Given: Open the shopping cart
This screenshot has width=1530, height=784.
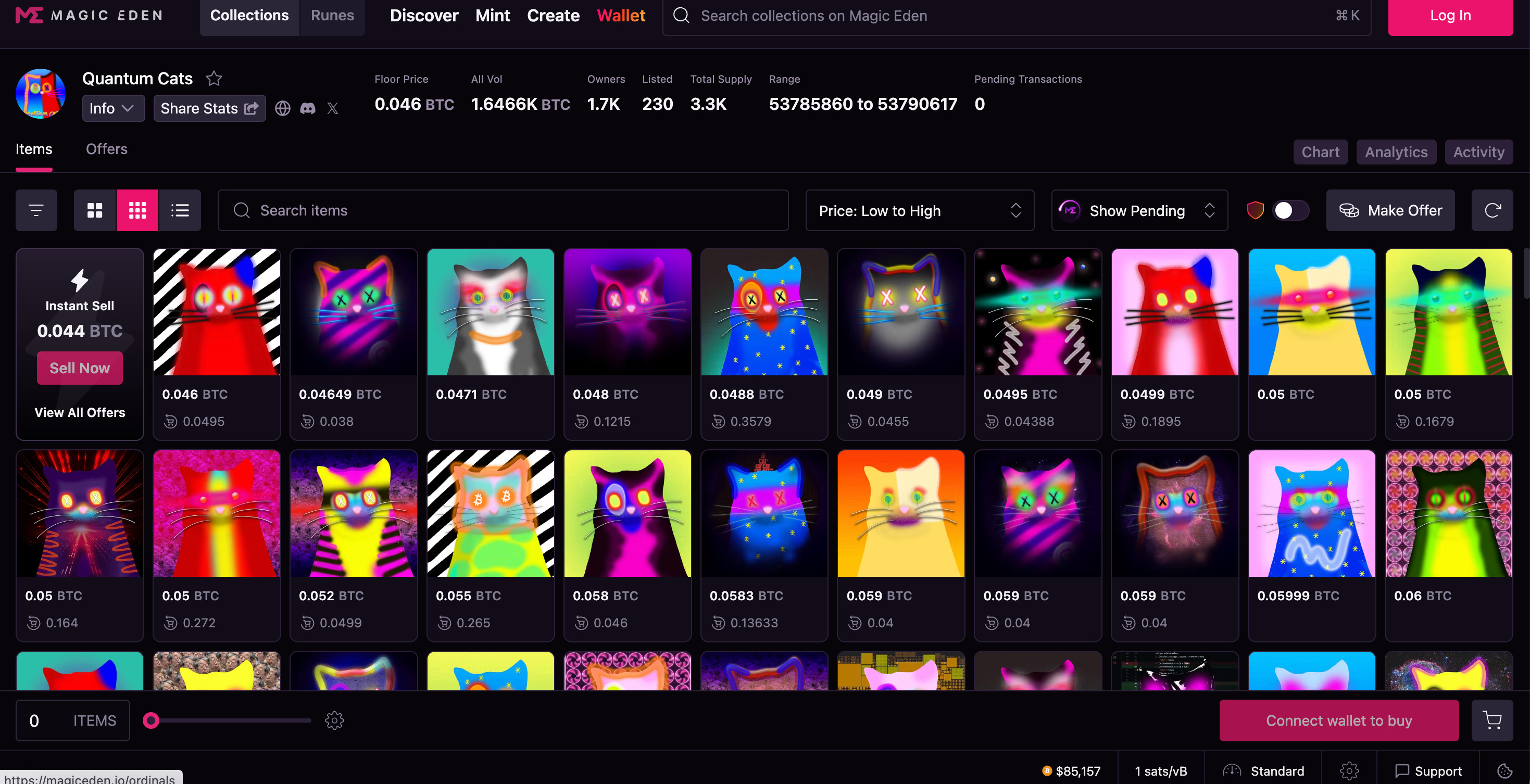Looking at the screenshot, I should point(1492,720).
